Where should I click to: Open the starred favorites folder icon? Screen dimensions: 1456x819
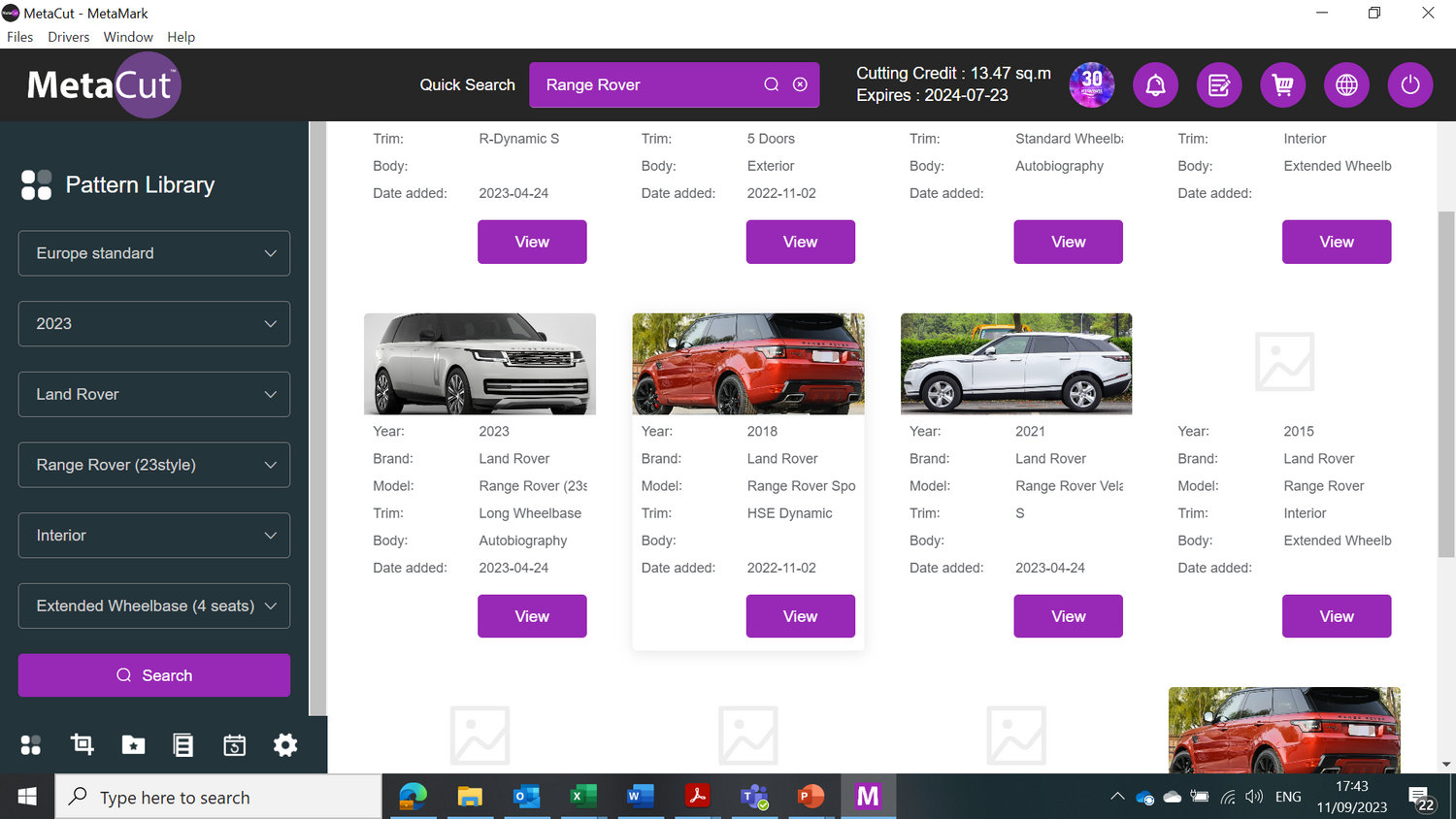pyautogui.click(x=133, y=744)
